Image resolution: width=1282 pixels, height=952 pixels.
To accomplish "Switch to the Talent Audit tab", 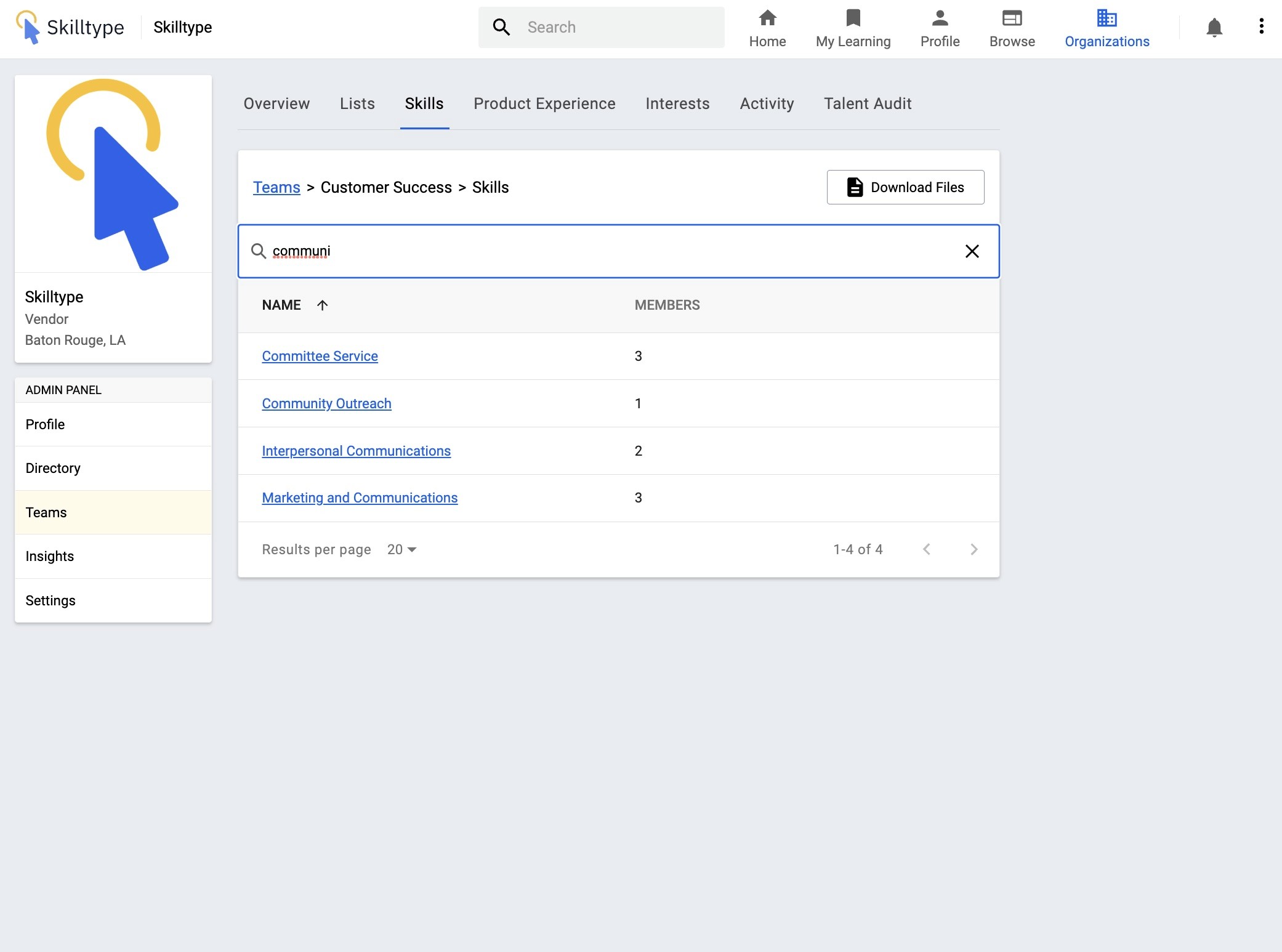I will coord(867,103).
